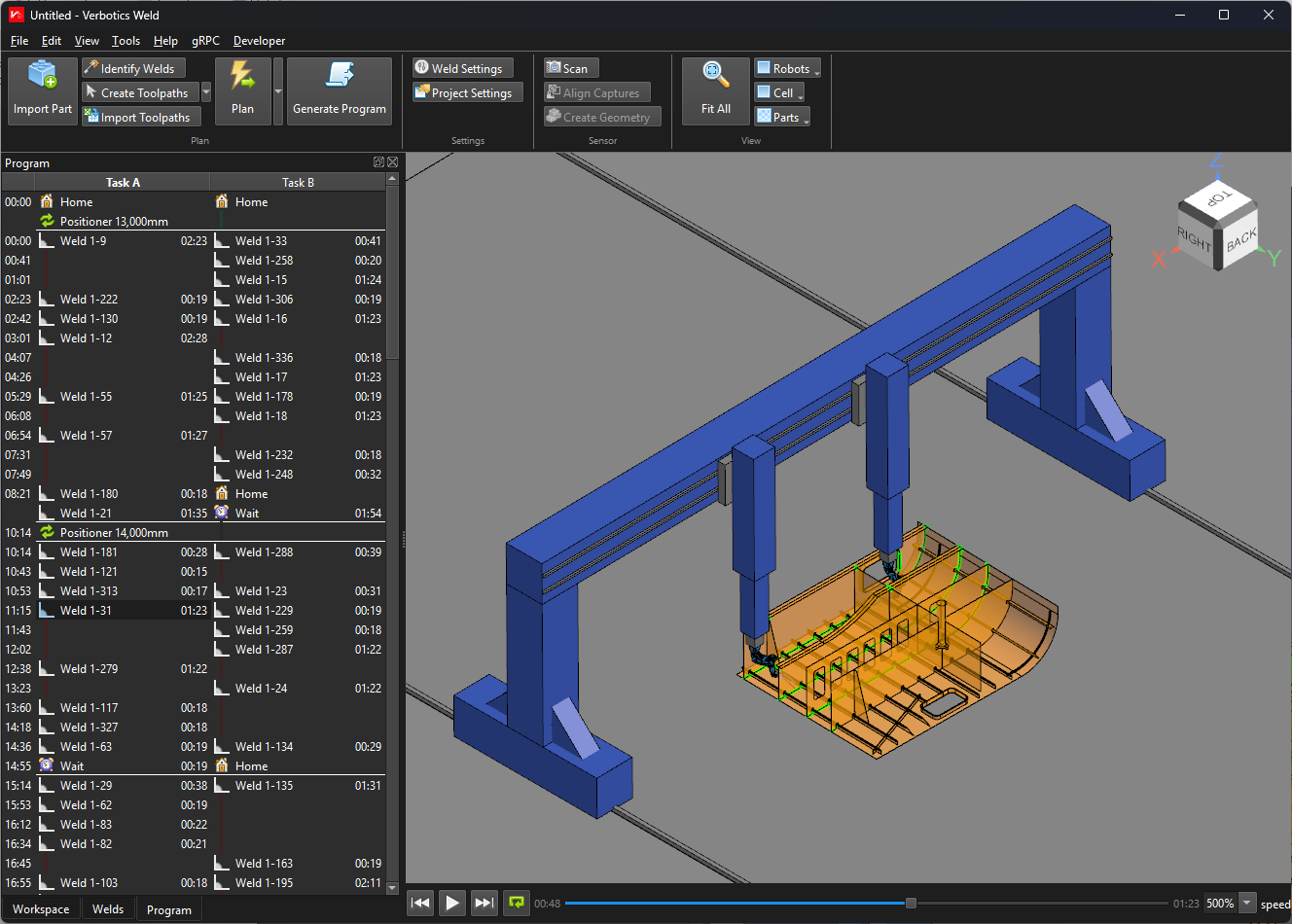The width and height of the screenshot is (1292, 924).
Task: Open the Help menu
Action: tap(165, 41)
